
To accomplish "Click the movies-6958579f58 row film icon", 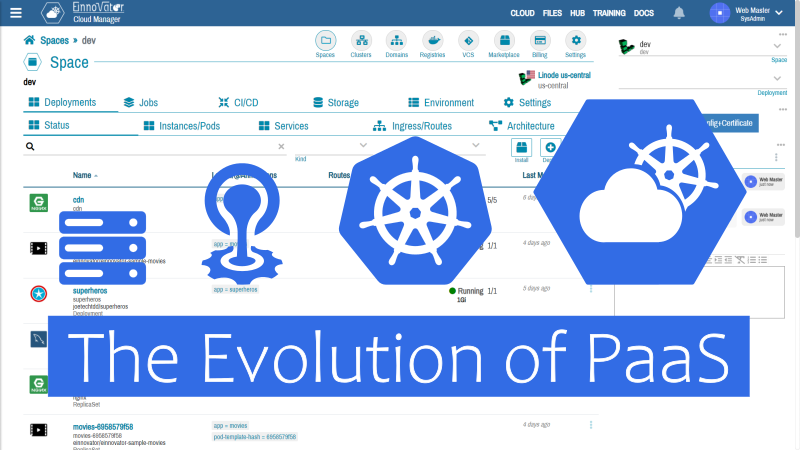I will pyautogui.click(x=38, y=430).
